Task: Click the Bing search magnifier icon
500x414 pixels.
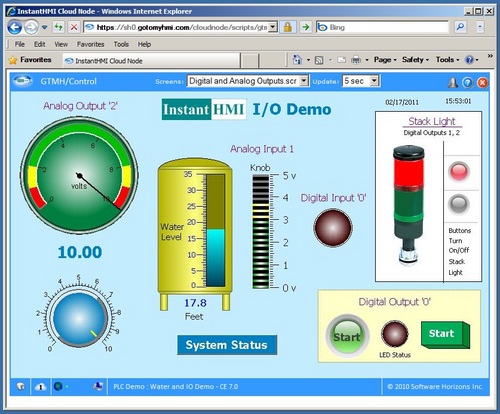Action: [x=460, y=27]
